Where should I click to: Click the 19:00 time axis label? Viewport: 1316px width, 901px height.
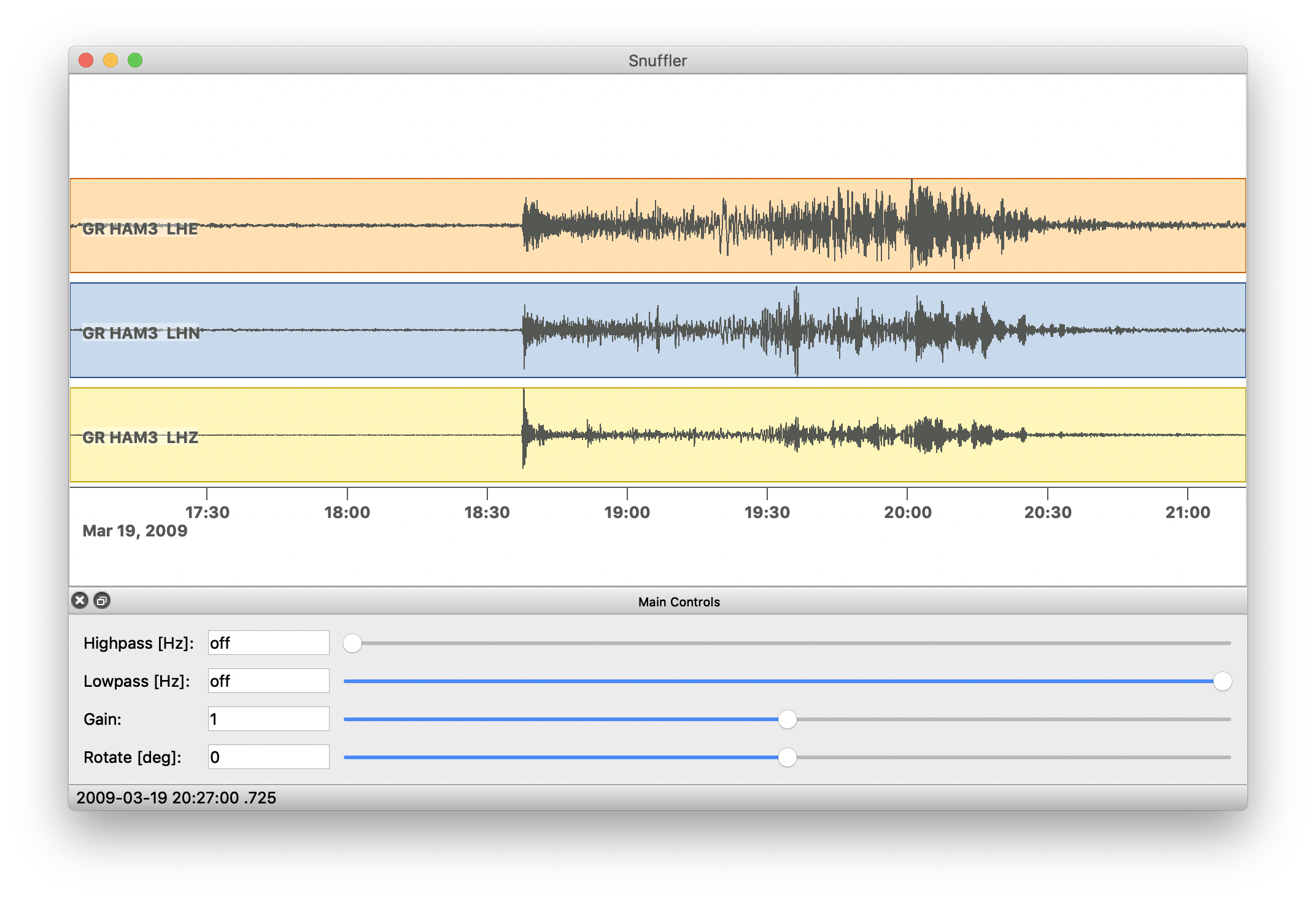627,512
